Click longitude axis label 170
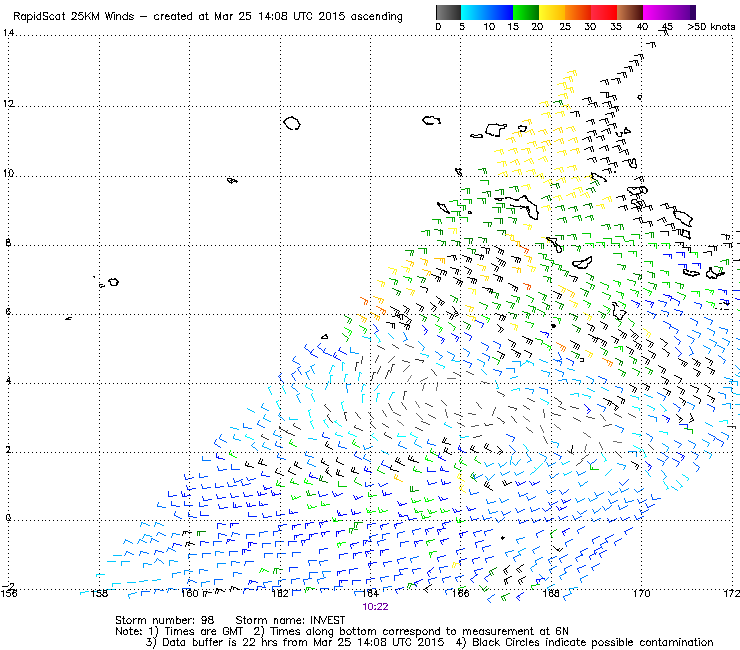740x650 pixels. 641,593
